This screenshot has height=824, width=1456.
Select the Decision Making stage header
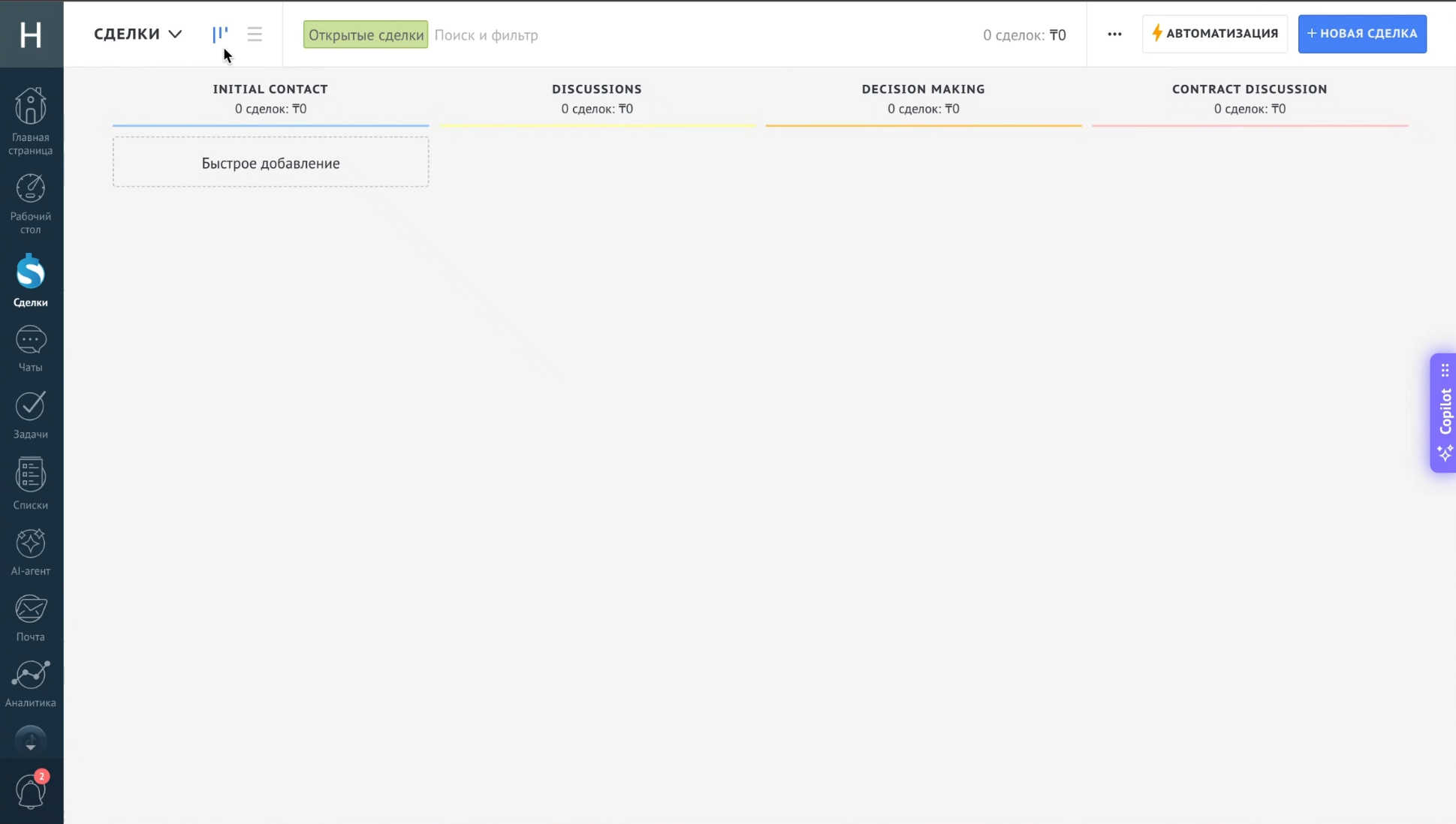(923, 89)
